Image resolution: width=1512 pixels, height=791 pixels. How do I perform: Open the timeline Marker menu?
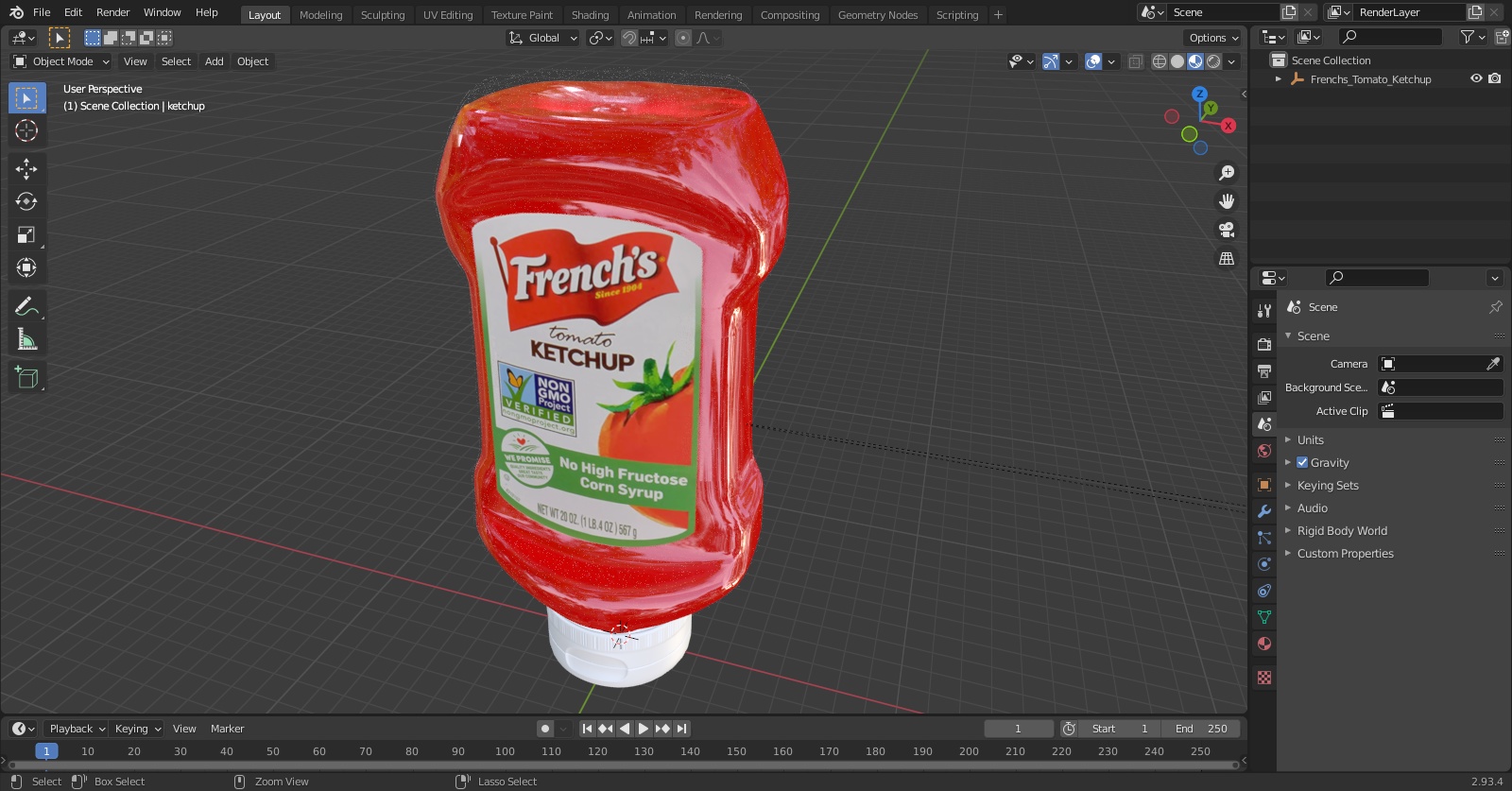click(x=227, y=729)
